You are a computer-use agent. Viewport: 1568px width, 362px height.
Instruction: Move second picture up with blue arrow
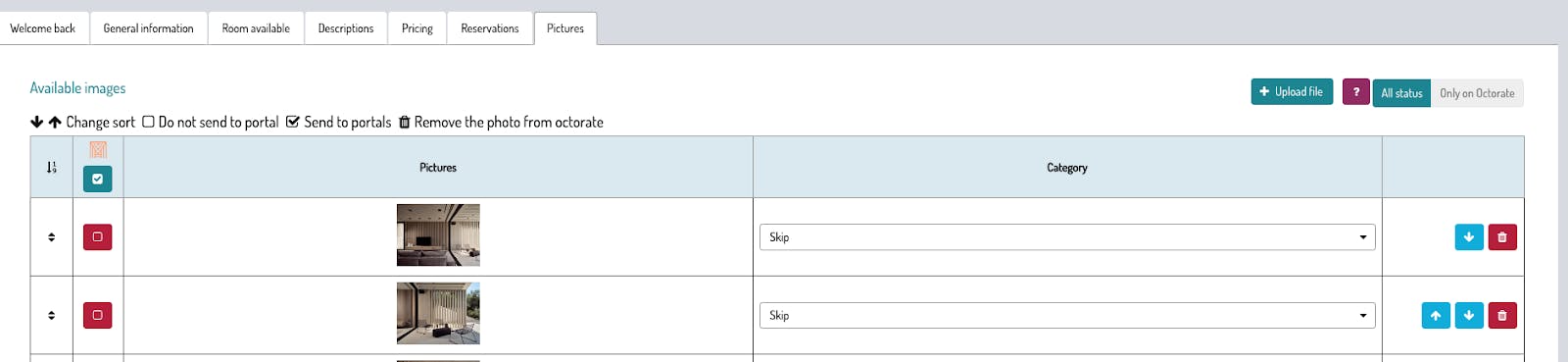(1436, 316)
